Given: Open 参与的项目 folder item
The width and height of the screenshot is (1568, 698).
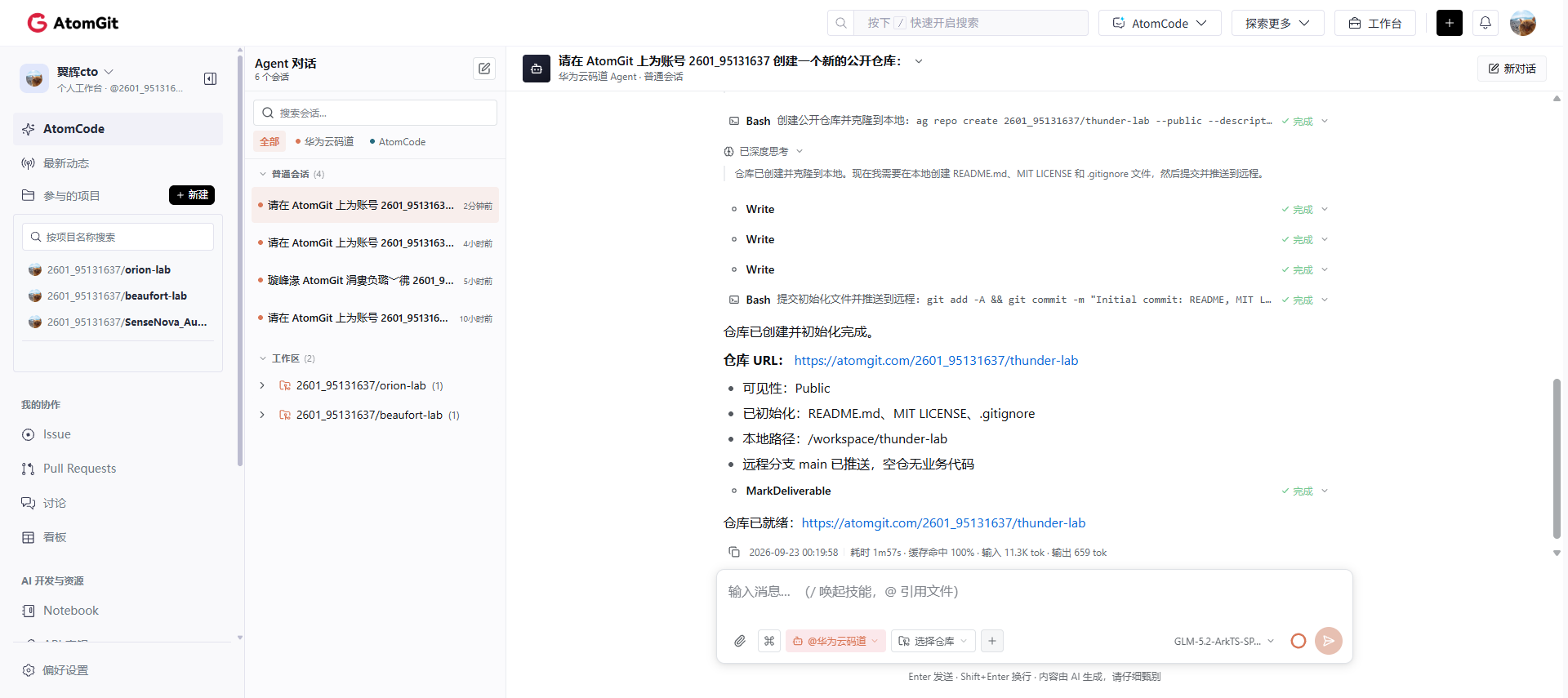Looking at the screenshot, I should [72, 196].
